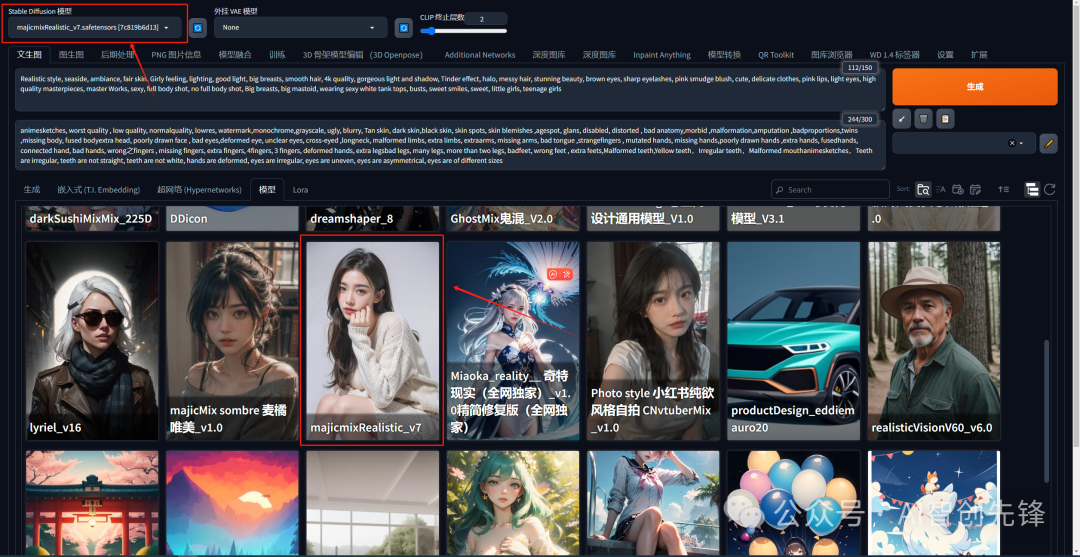Open the WD 1.4 标签器 tab
This screenshot has height=557, width=1080.
[x=894, y=54]
